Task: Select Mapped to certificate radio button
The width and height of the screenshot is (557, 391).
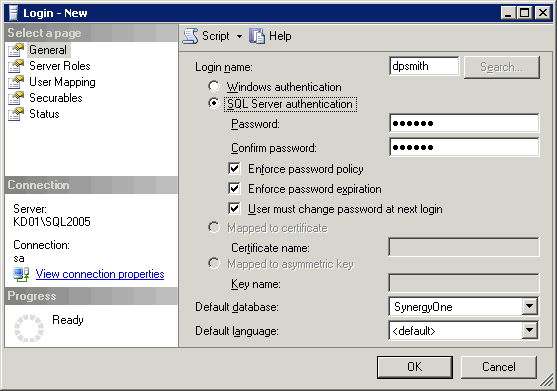Action: point(214,227)
